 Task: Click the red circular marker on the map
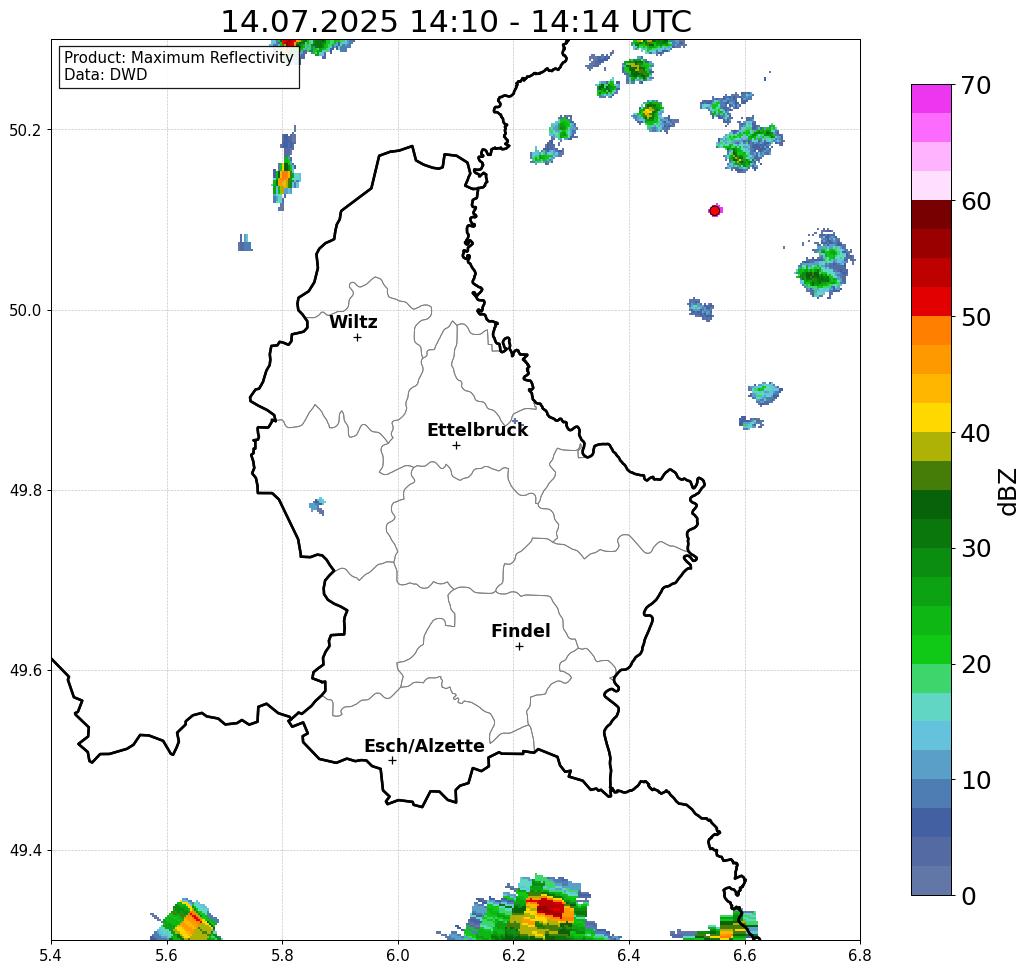tap(715, 211)
